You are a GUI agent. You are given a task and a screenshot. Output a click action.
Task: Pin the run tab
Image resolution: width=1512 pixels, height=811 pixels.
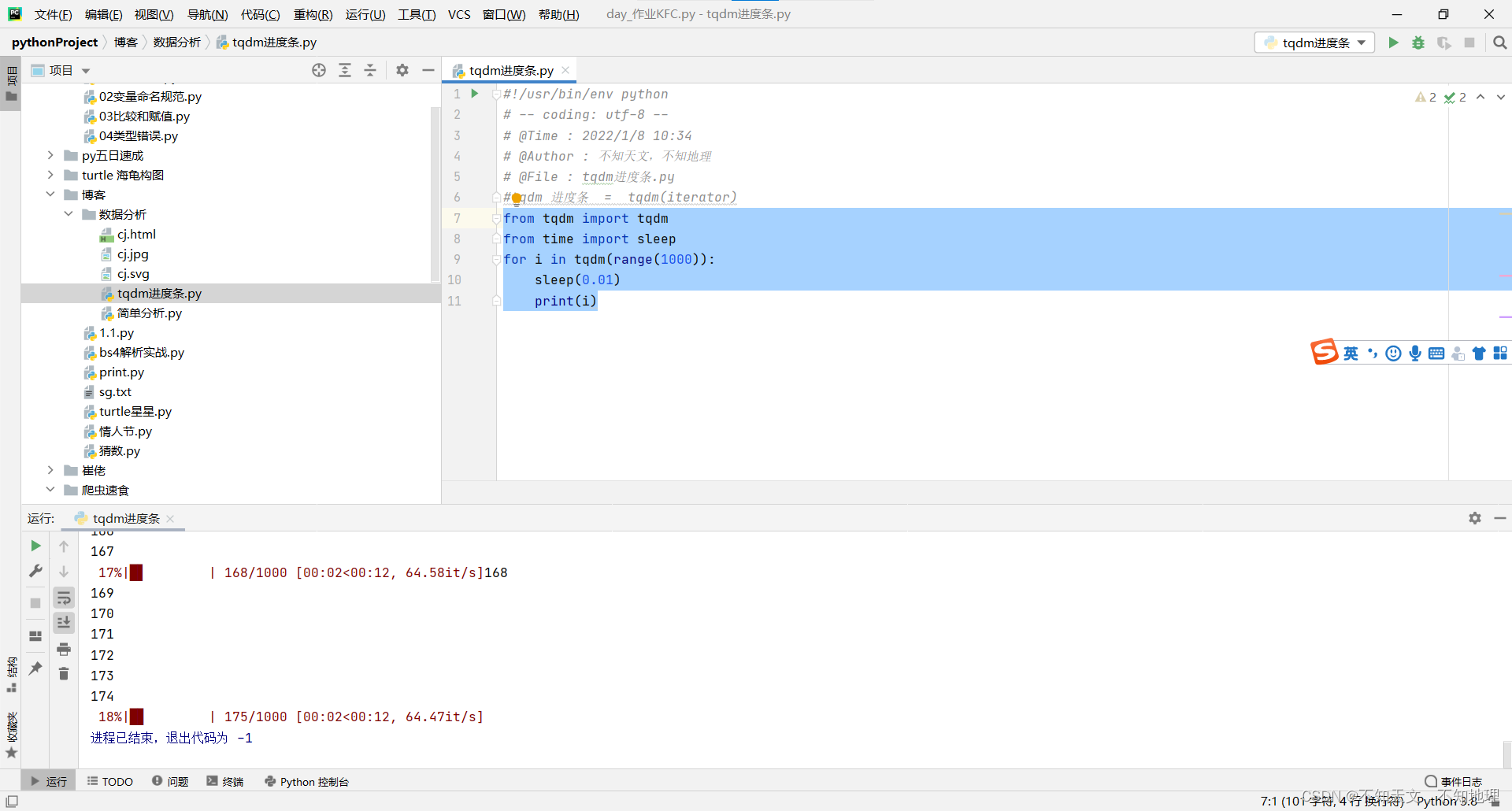35,668
